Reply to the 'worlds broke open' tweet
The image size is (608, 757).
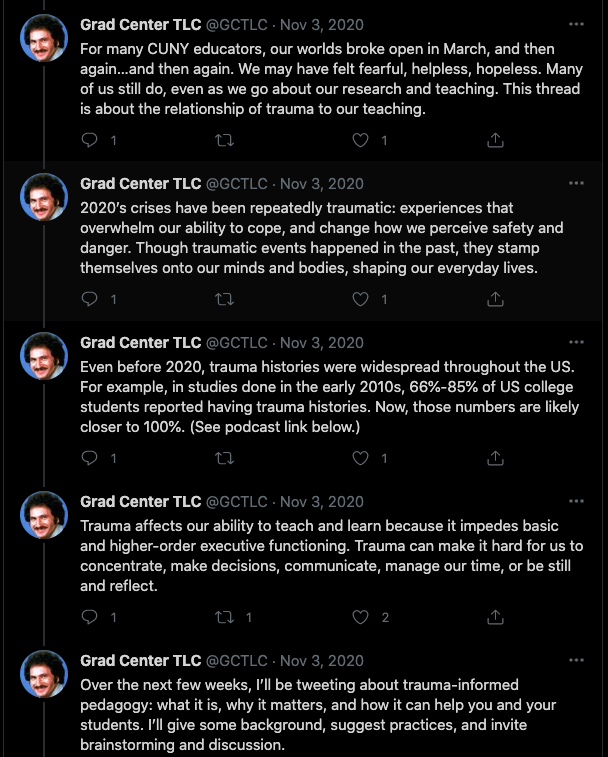pos(90,141)
